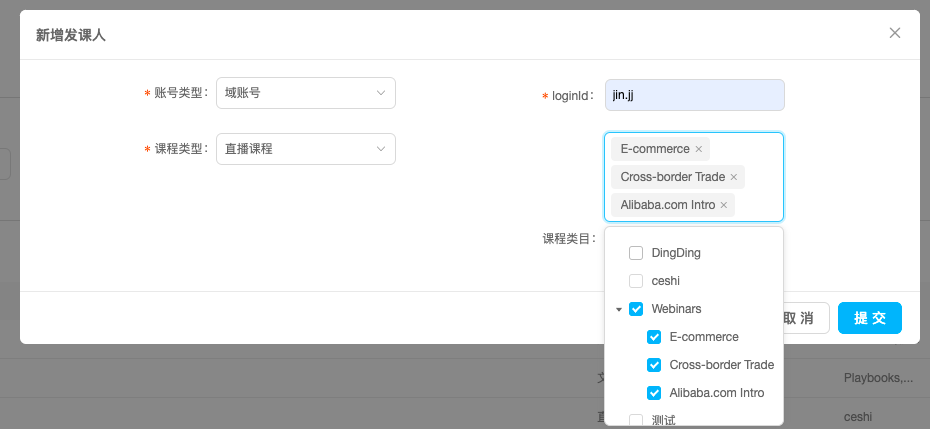Click the 取消 cancel button
The image size is (930, 429).
pyautogui.click(x=805, y=318)
